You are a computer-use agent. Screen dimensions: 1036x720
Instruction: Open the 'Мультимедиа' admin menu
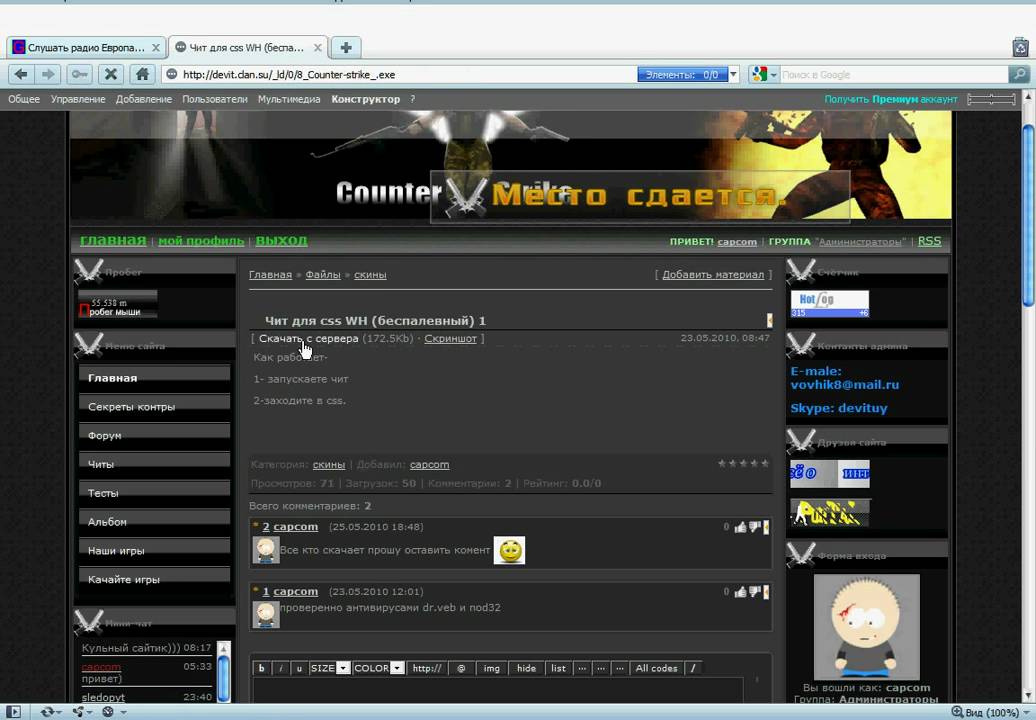tap(289, 99)
